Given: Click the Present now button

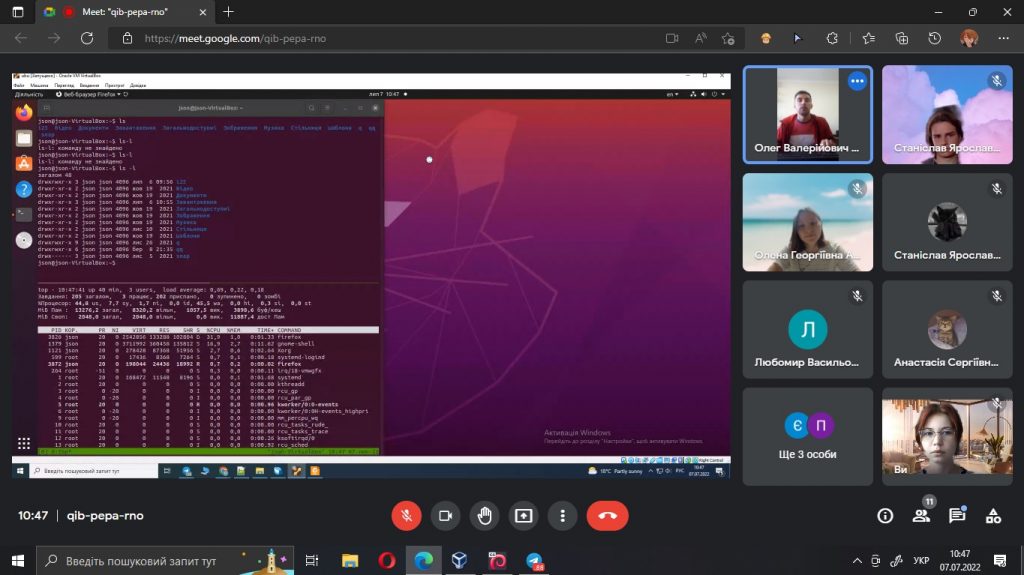Looking at the screenshot, I should [524, 516].
